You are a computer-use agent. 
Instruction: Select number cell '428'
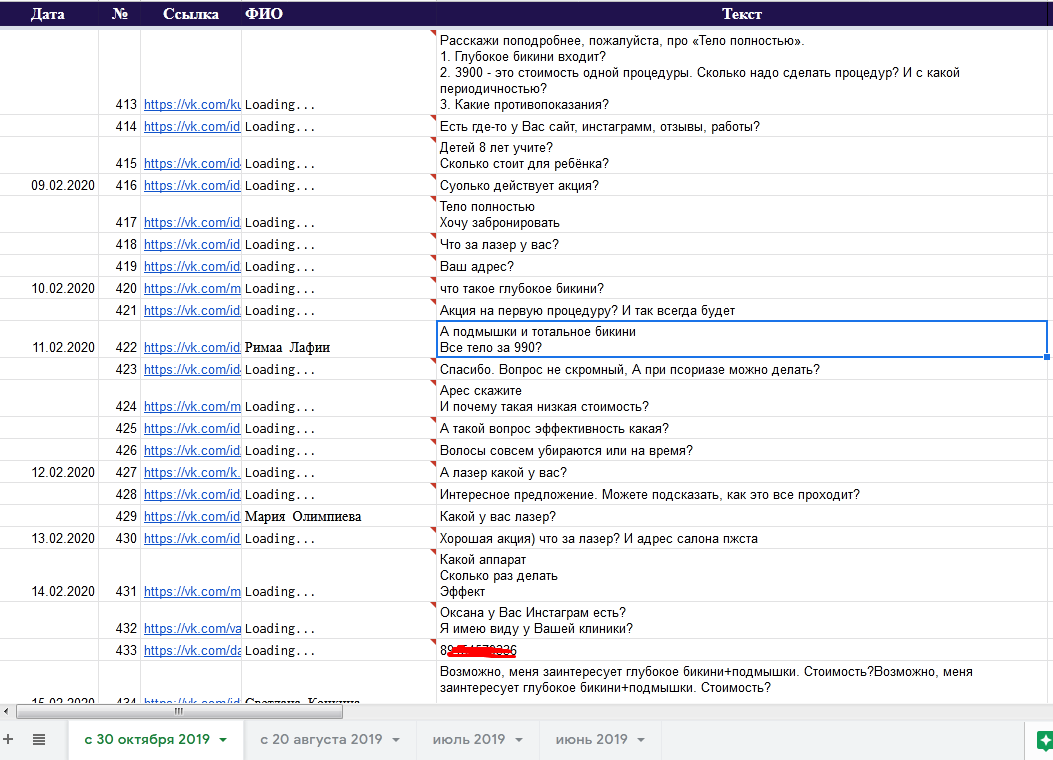pos(120,494)
